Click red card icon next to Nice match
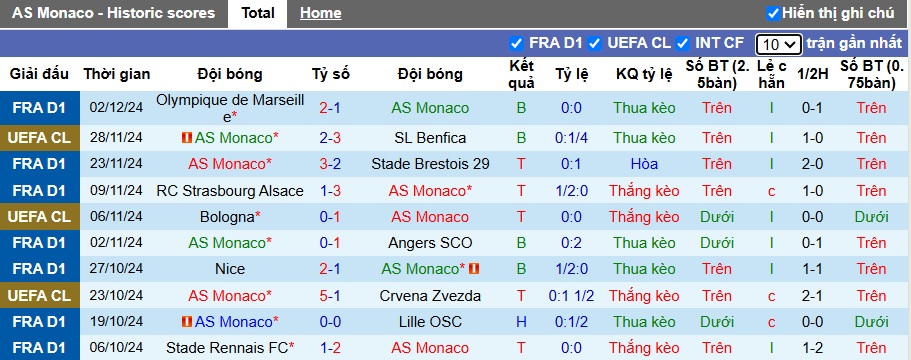The width and height of the screenshot is (911, 360). coord(474,269)
